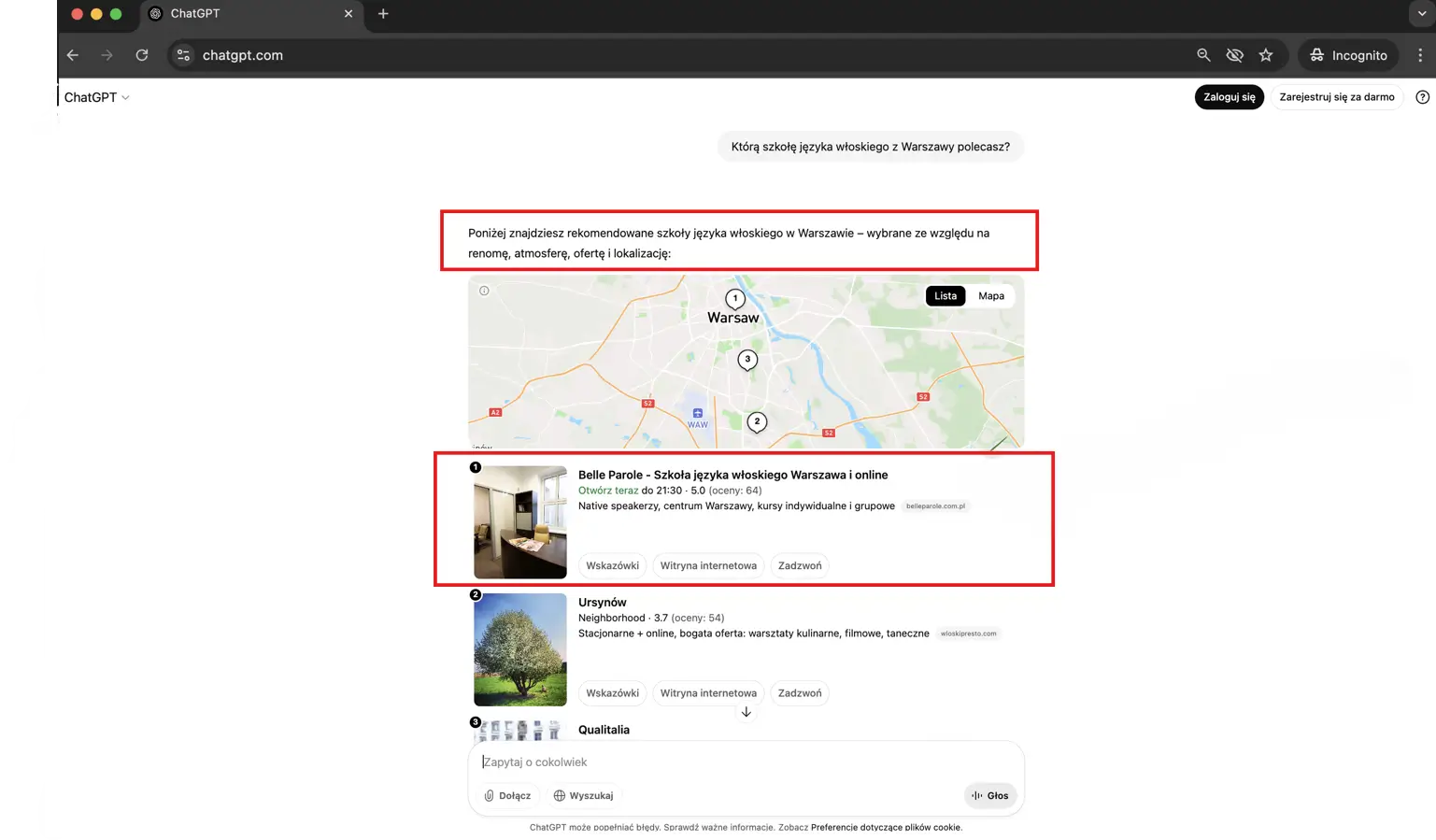Click Wskazówki for Ursynów
Image resolution: width=1436 pixels, height=840 pixels.
pos(612,693)
